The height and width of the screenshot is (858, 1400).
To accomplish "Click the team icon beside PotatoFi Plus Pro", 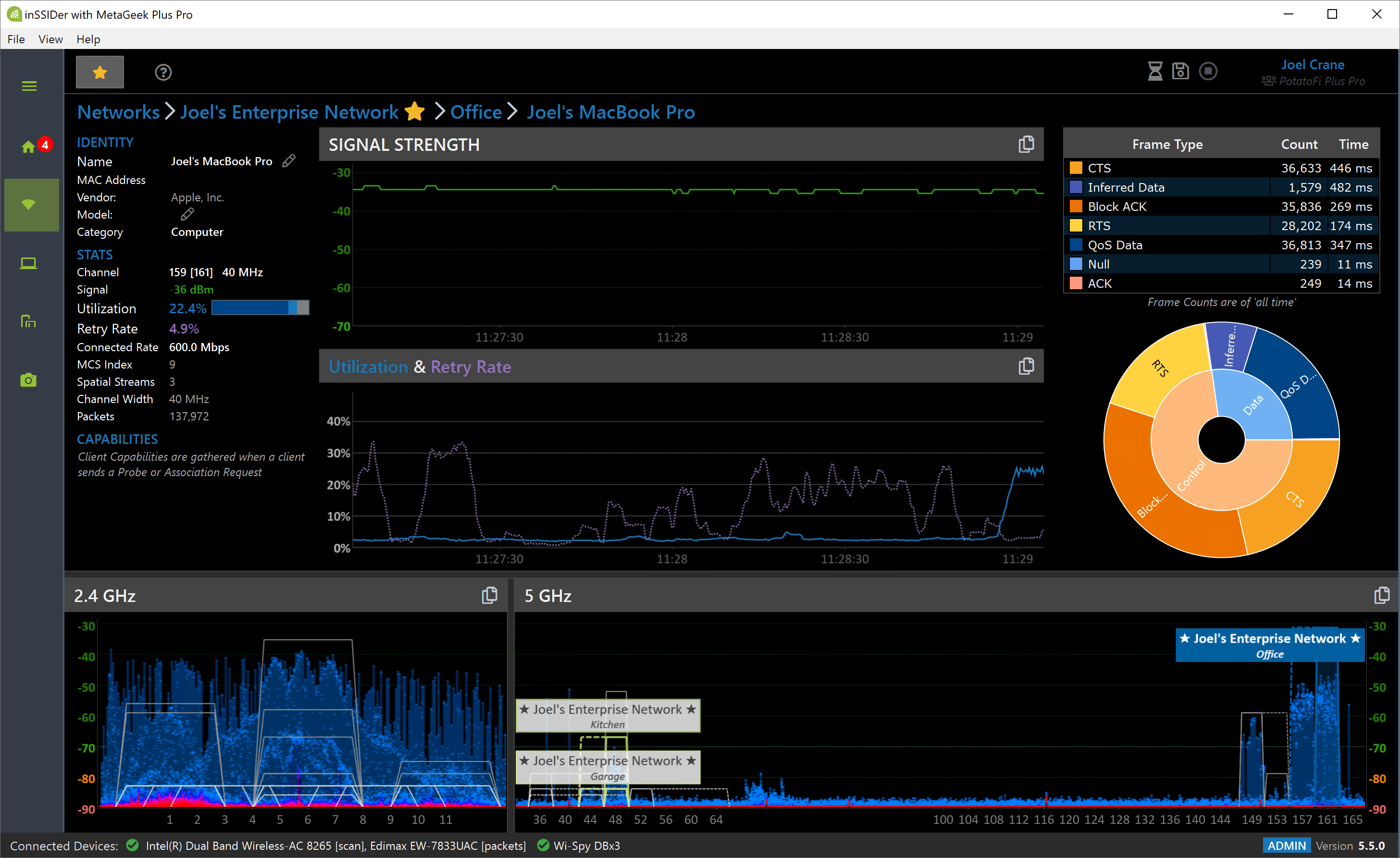I will [x=1269, y=81].
